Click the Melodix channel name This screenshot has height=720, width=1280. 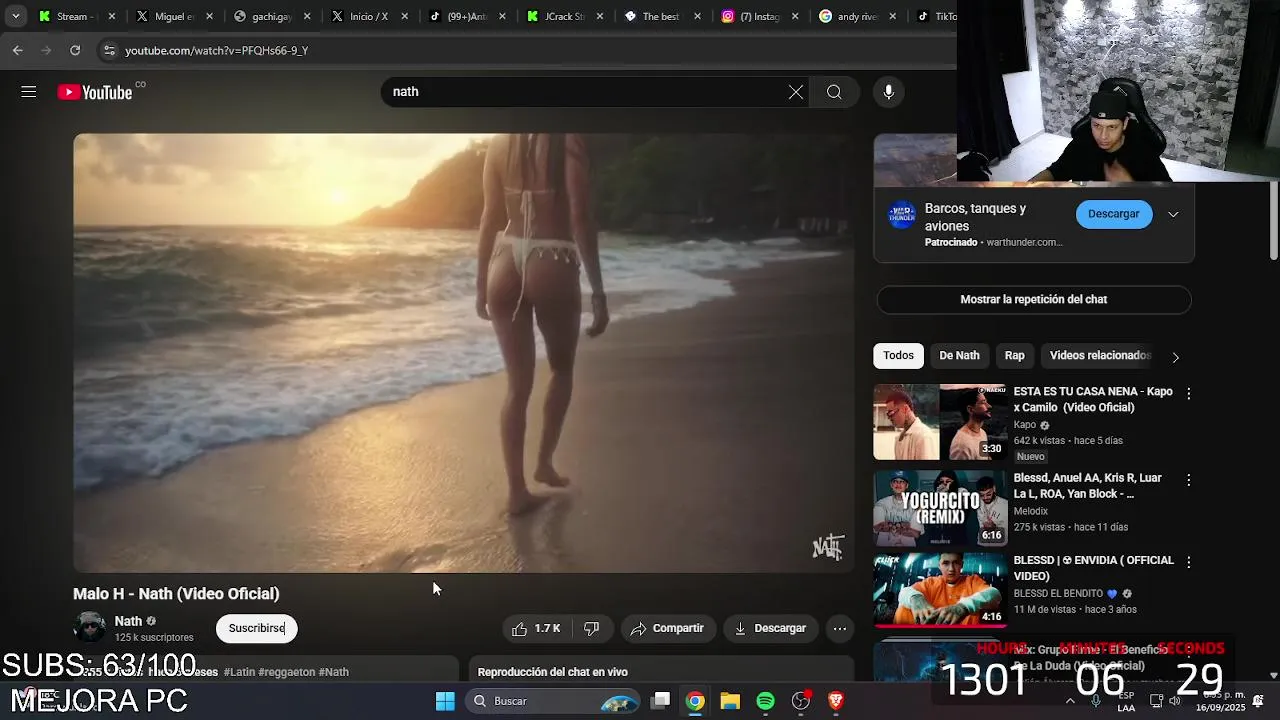click(1031, 511)
